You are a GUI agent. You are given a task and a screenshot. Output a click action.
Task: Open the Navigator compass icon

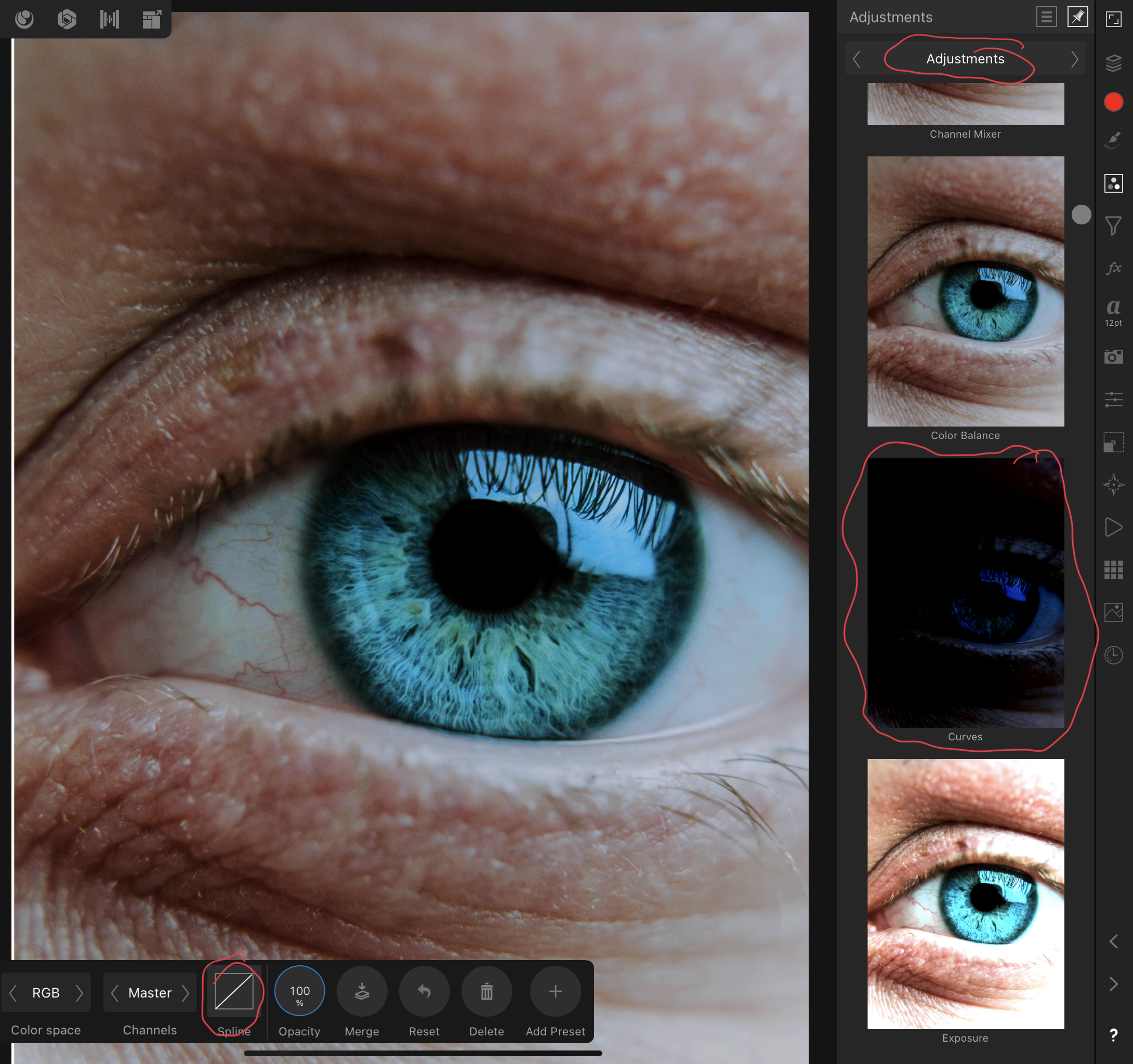1113,485
